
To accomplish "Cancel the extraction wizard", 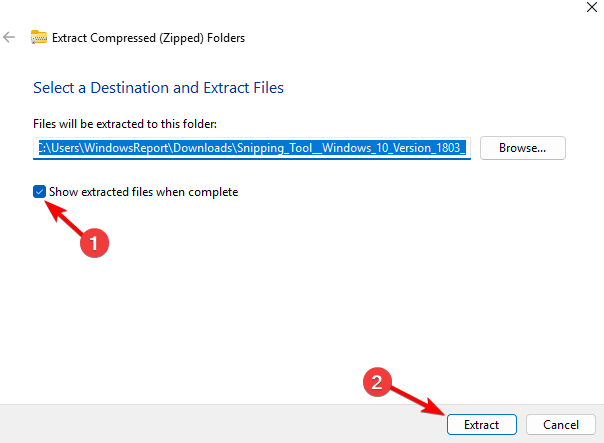I will [x=553, y=424].
